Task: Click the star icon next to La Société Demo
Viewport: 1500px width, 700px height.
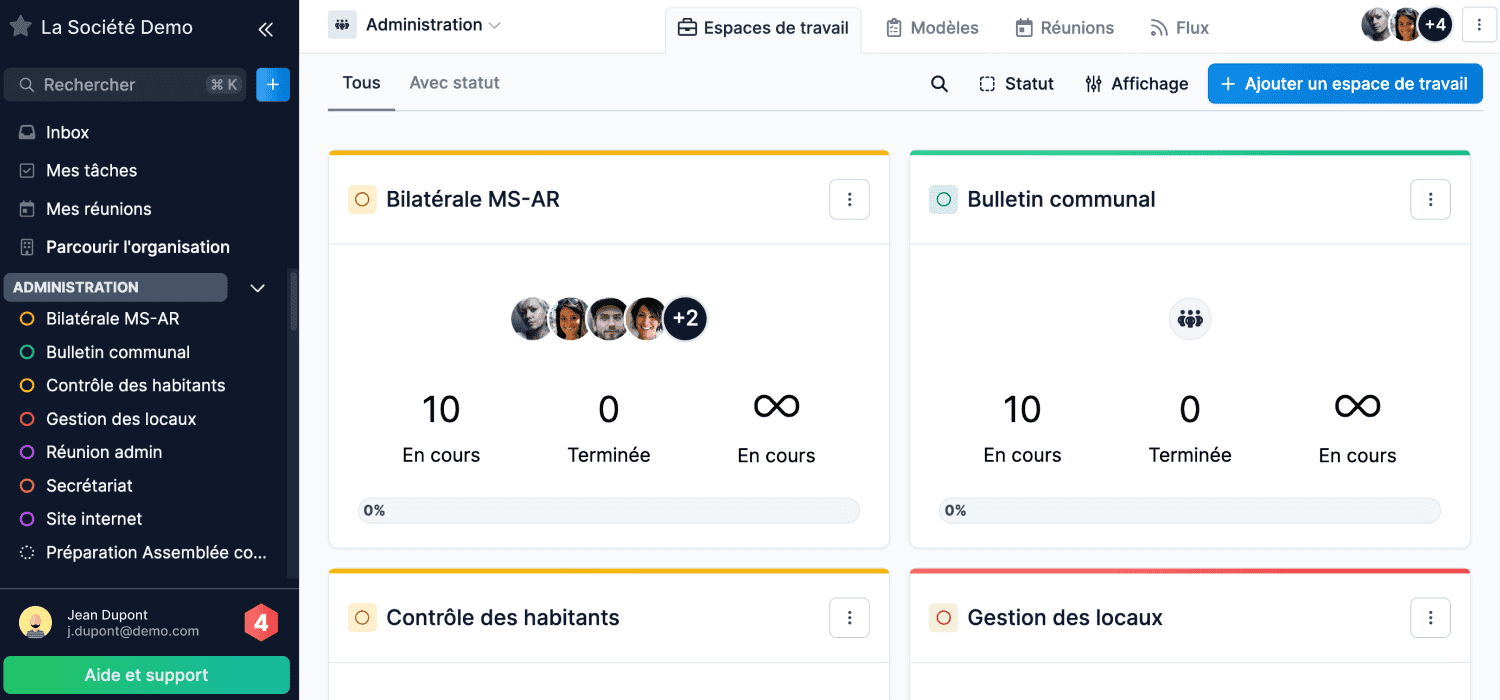Action: click(20, 27)
